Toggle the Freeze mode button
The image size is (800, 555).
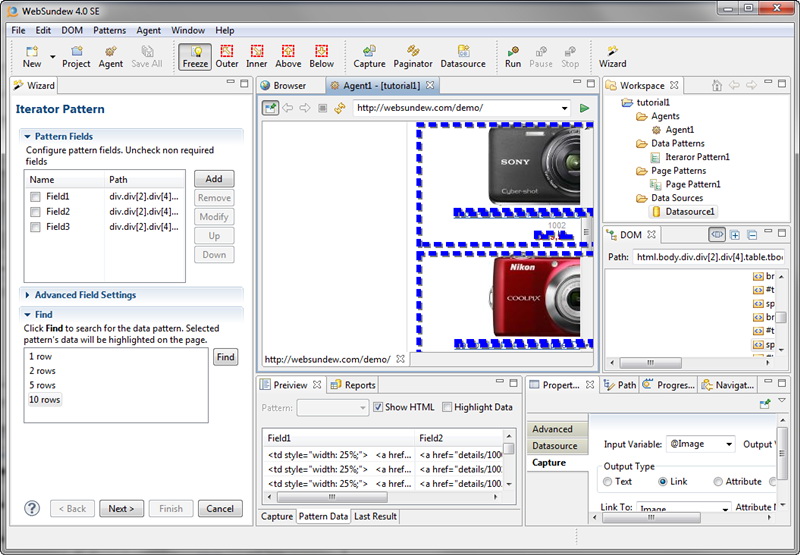pos(196,56)
